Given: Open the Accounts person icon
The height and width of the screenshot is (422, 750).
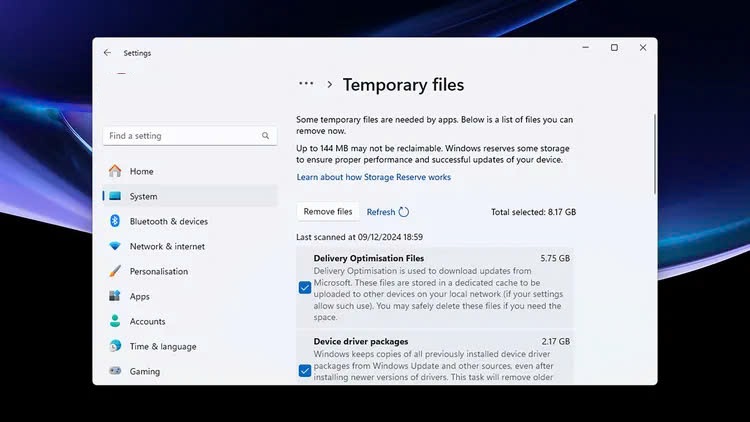Looking at the screenshot, I should pos(115,321).
